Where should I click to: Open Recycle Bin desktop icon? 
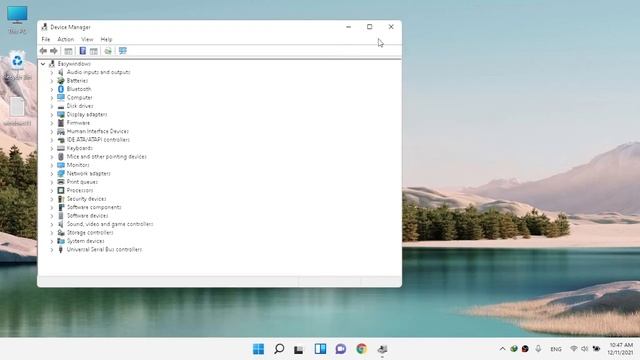click(17, 65)
